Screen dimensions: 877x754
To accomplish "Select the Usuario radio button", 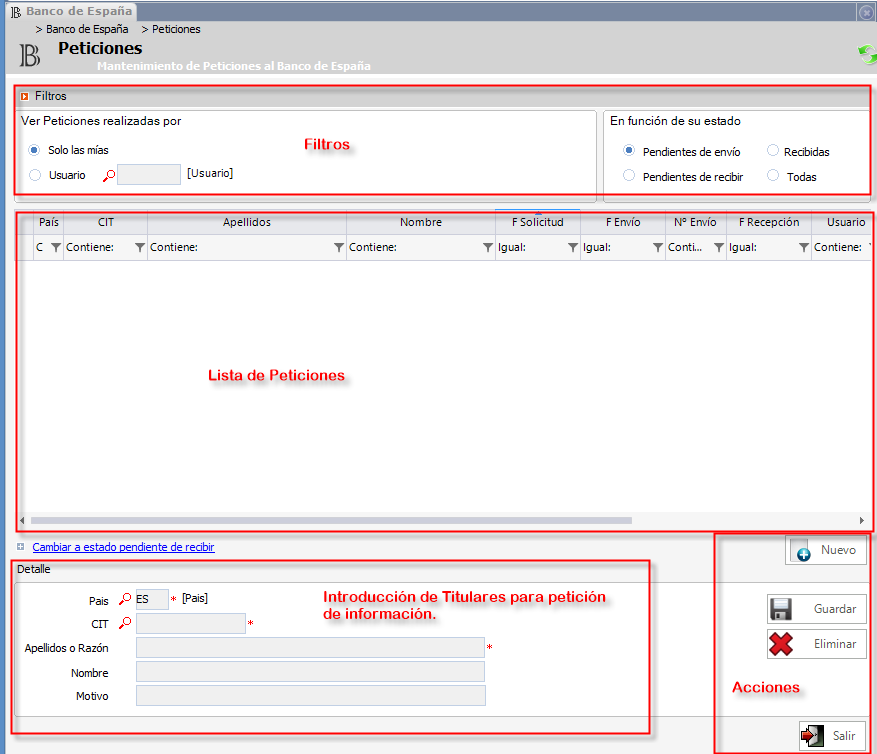I will [x=35, y=175].
